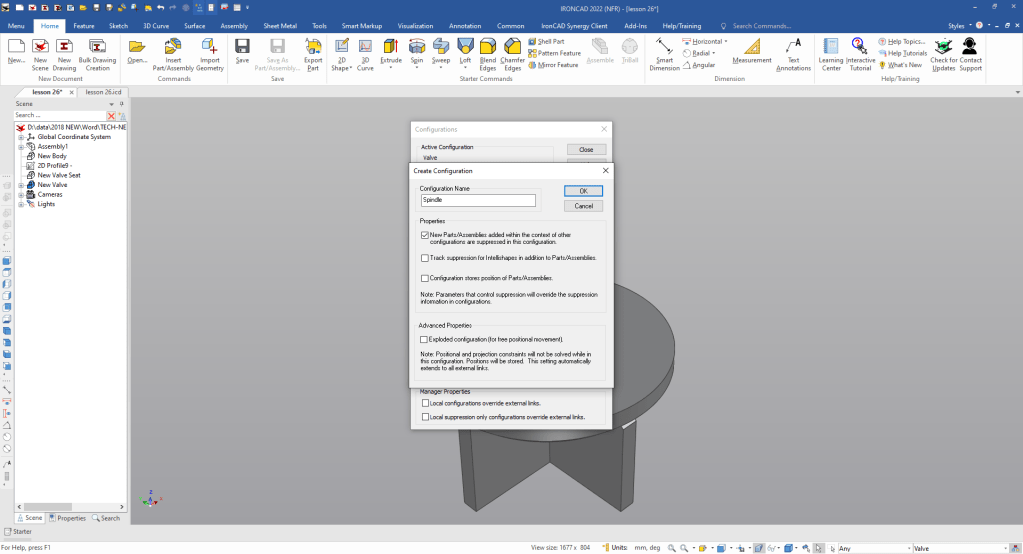Click the Configuration Name text field

(478, 200)
